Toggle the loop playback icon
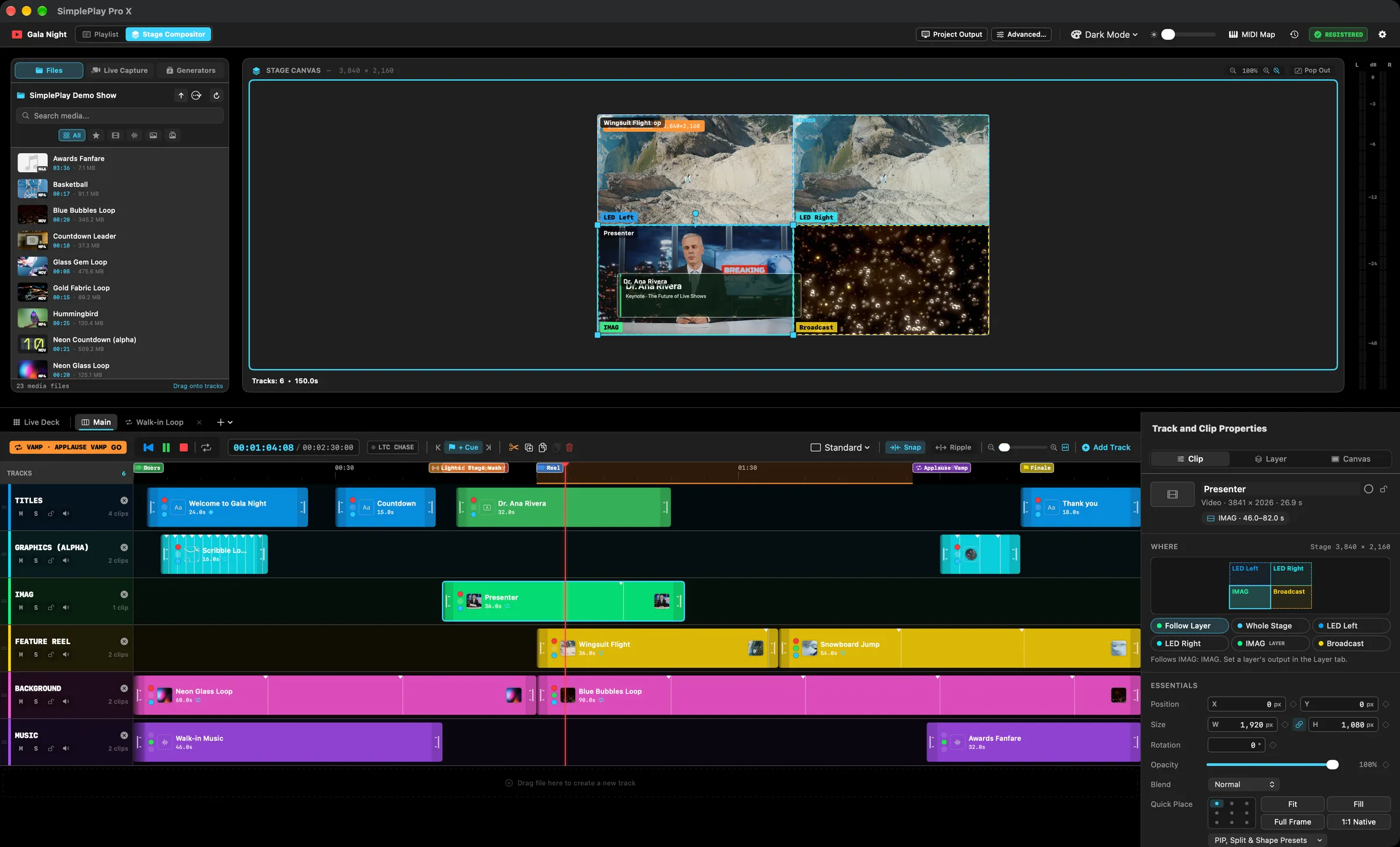 coord(206,447)
